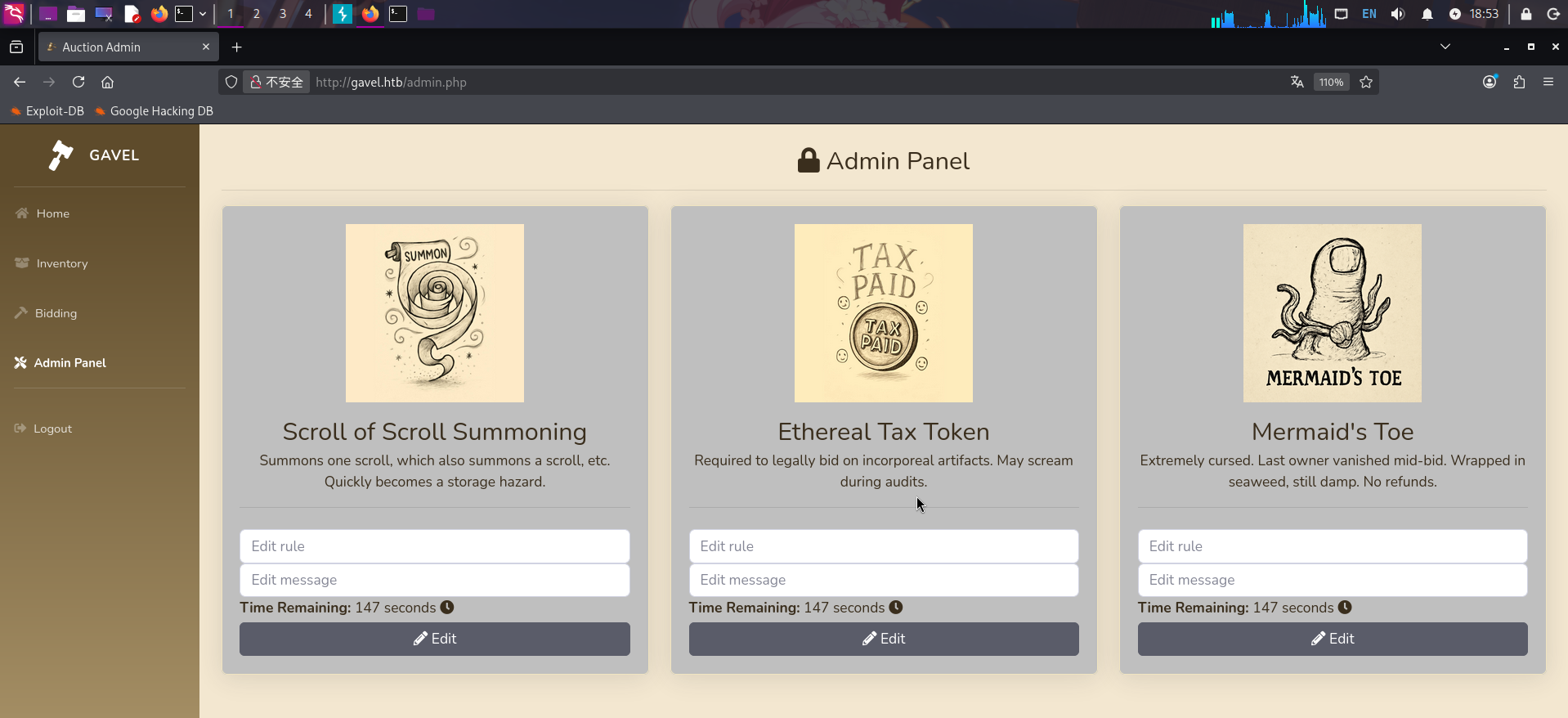
Task: Open the 110% zoom level indicator
Action: click(1331, 82)
